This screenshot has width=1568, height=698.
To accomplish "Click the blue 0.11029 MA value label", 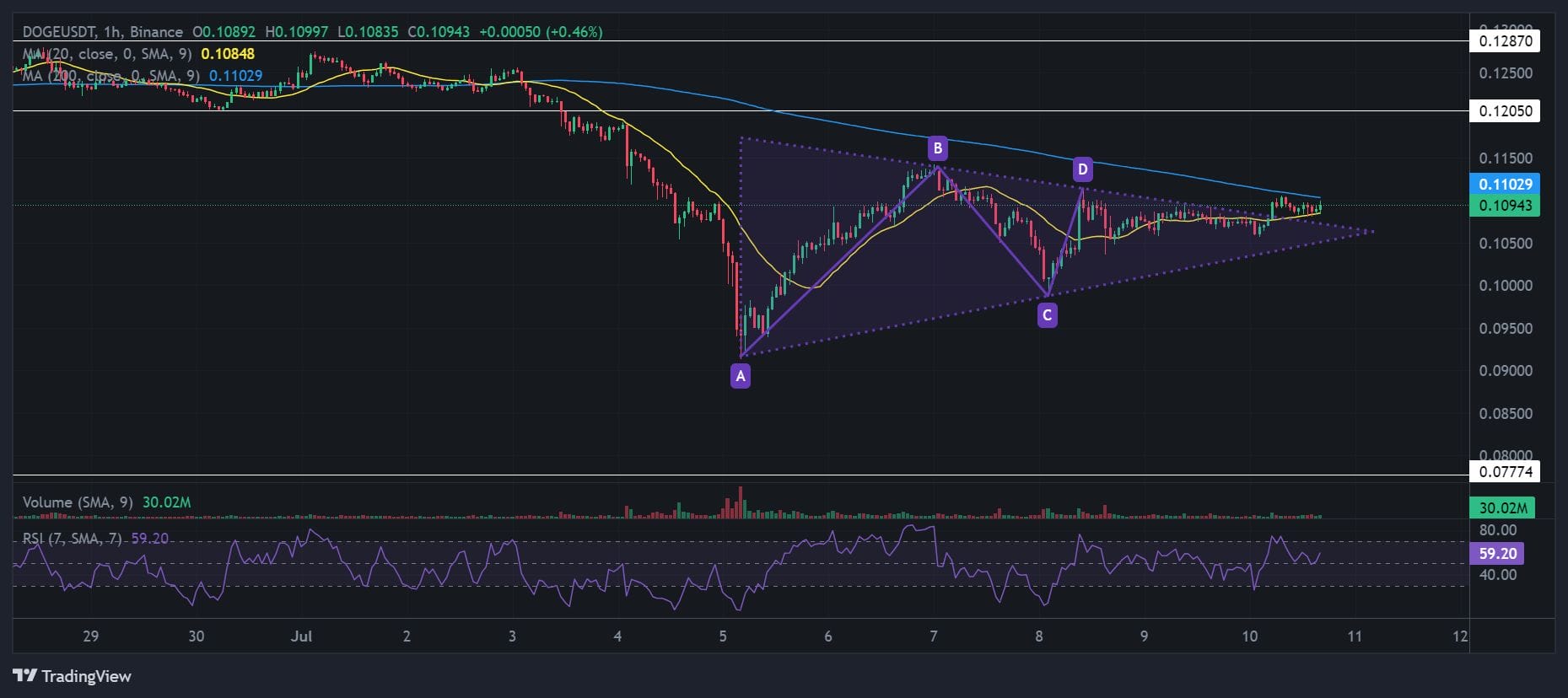I will 1505,184.
